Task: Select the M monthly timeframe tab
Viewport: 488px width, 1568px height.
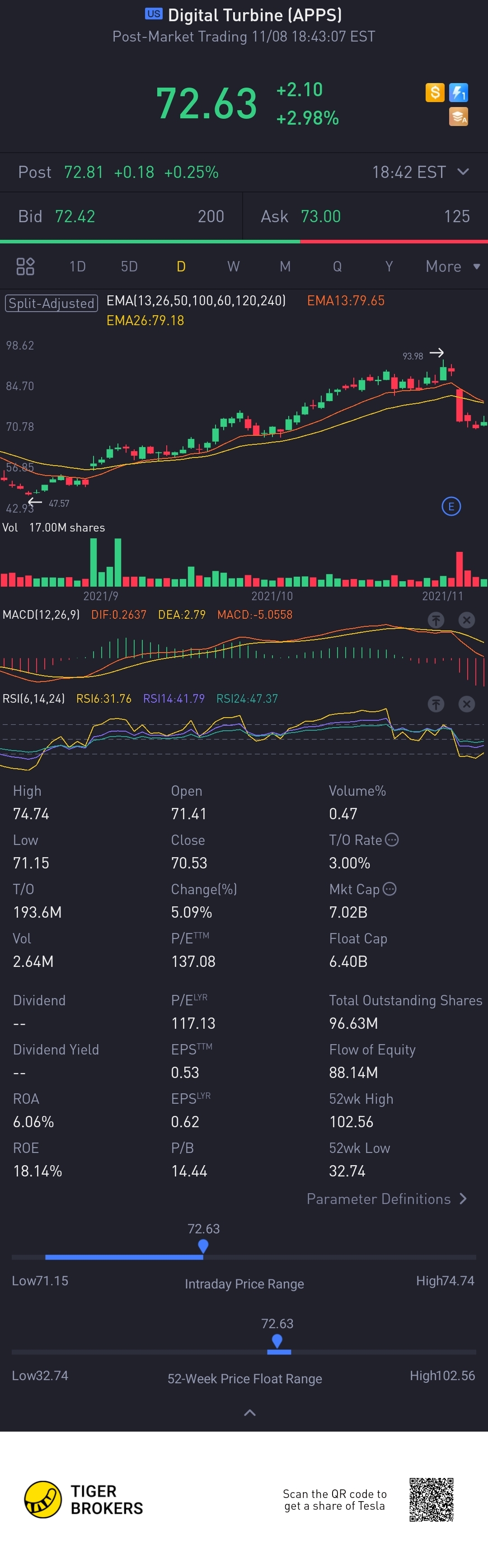Action: 285,266
